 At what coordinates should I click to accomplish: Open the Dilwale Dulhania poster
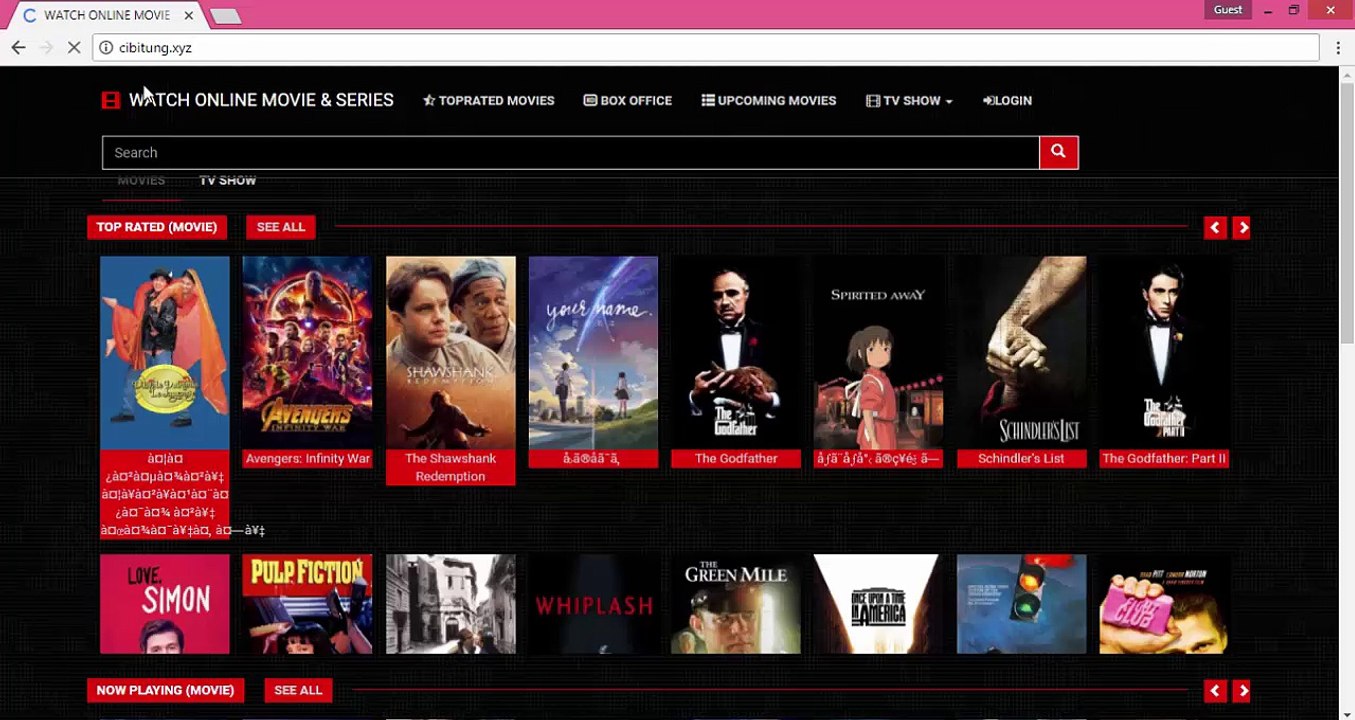pos(165,352)
